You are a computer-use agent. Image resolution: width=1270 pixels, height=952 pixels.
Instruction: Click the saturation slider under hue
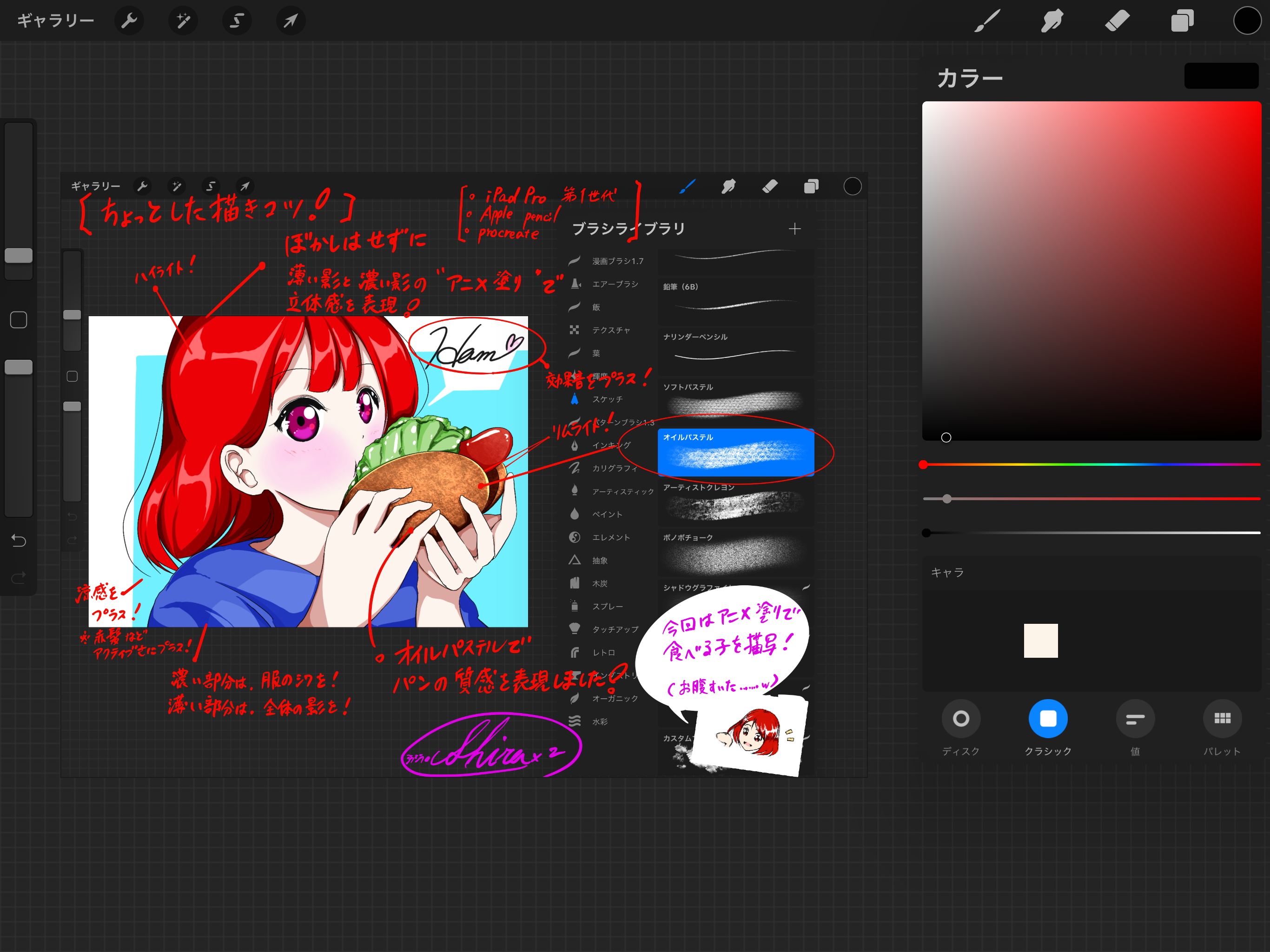point(1091,499)
